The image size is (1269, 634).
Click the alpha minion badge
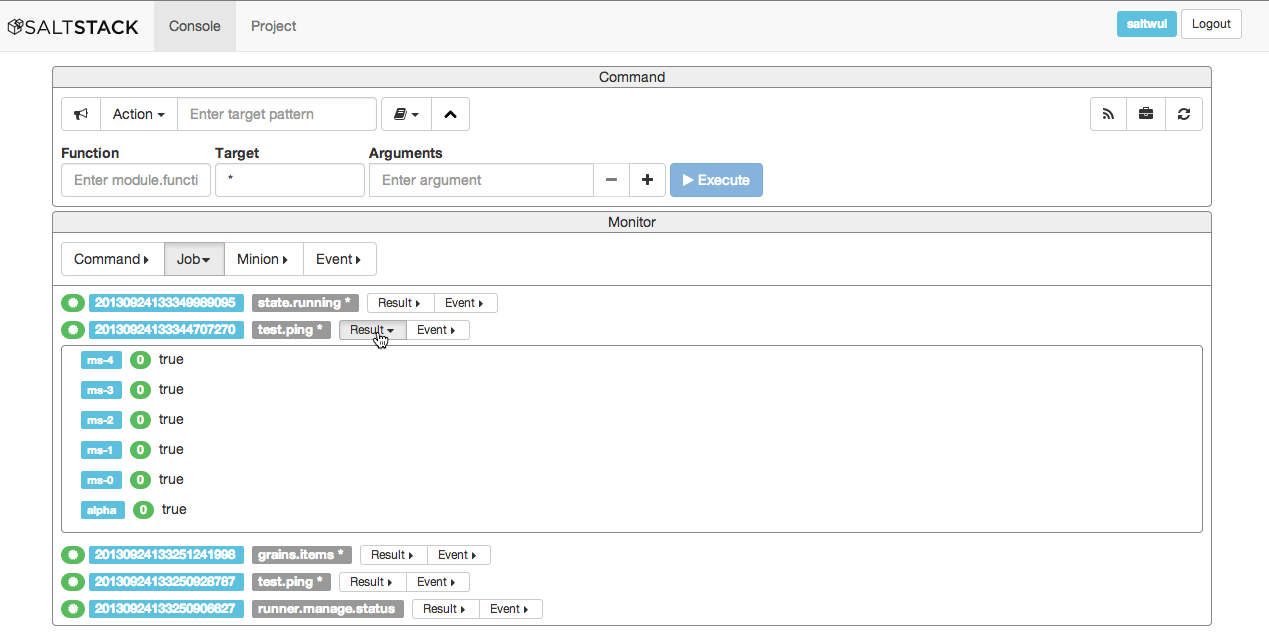point(102,509)
